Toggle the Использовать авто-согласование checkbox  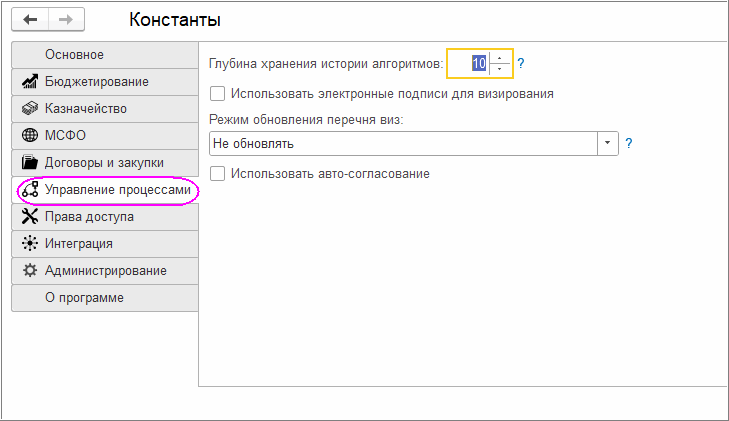tap(218, 174)
